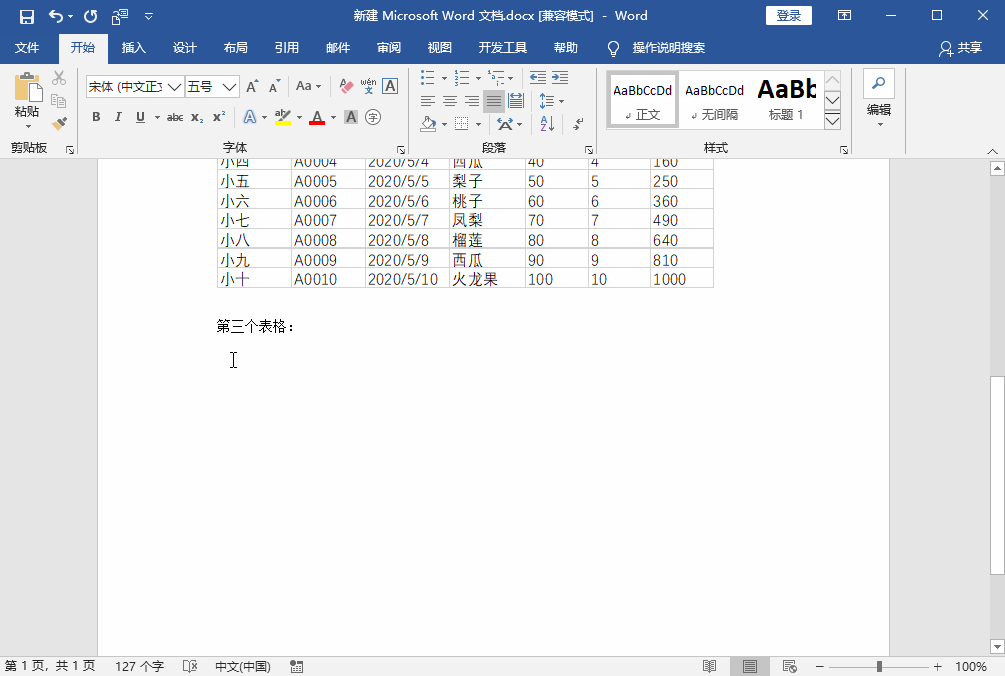Open the font size dropdown 五号
This screenshot has height=676, width=1005.
(x=229, y=87)
